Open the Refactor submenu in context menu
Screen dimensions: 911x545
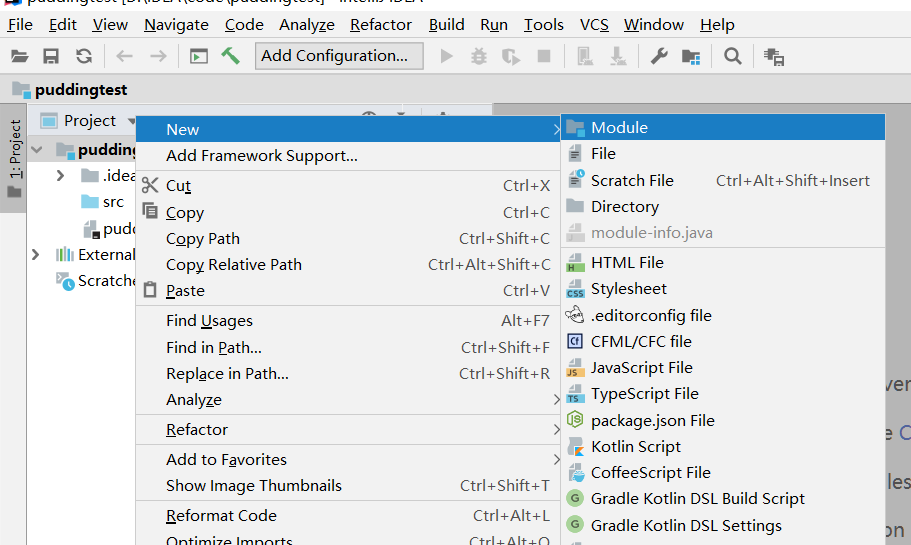tap(348, 429)
